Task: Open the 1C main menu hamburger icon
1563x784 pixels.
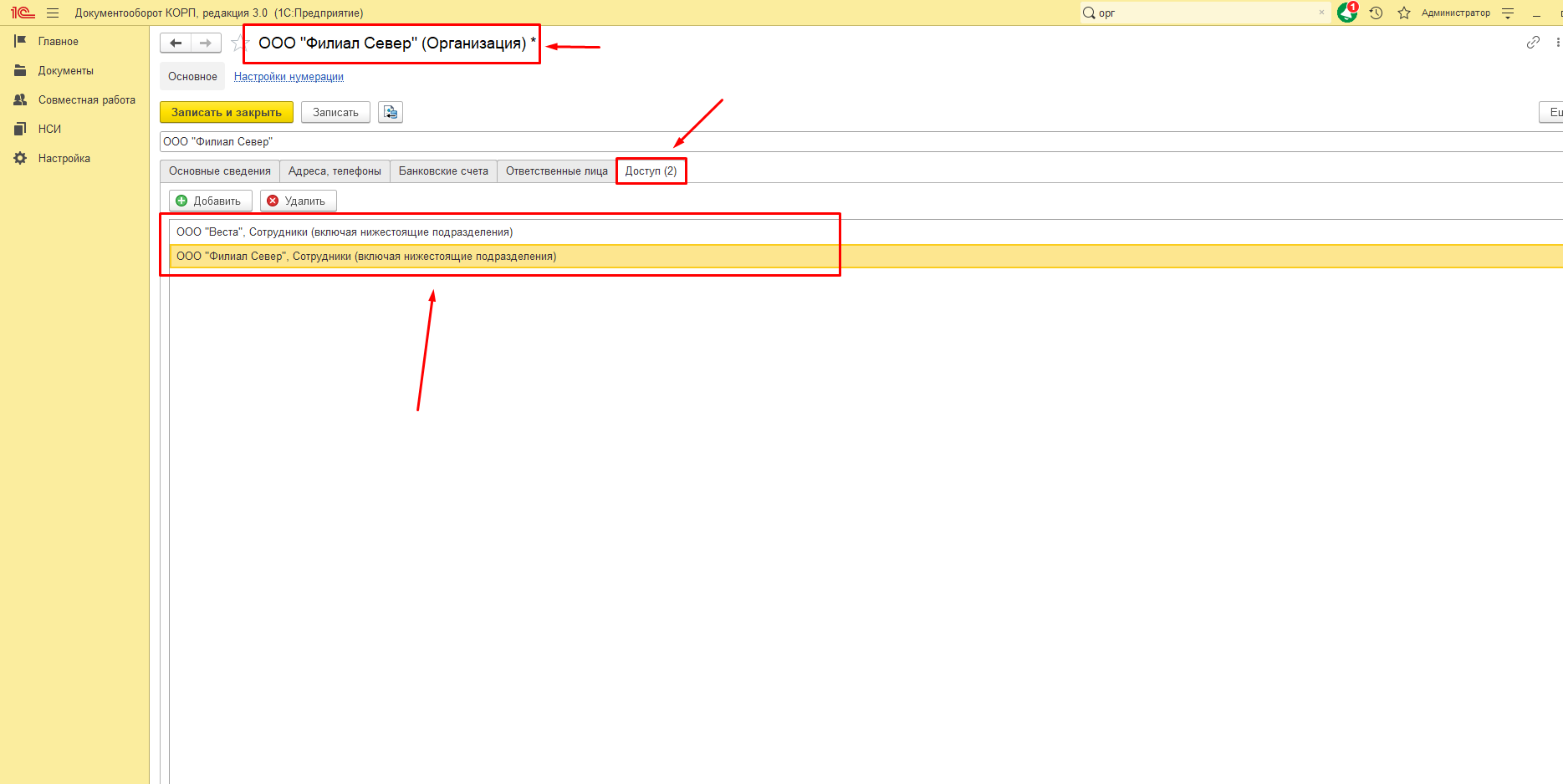Action: 53,13
